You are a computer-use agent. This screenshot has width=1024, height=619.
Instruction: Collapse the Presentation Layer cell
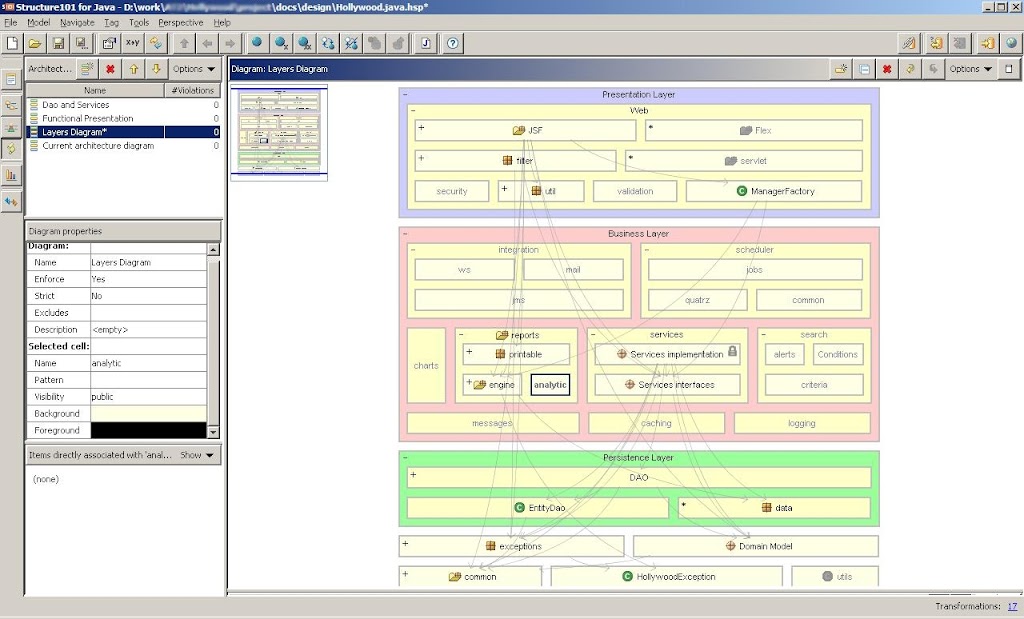(x=406, y=95)
